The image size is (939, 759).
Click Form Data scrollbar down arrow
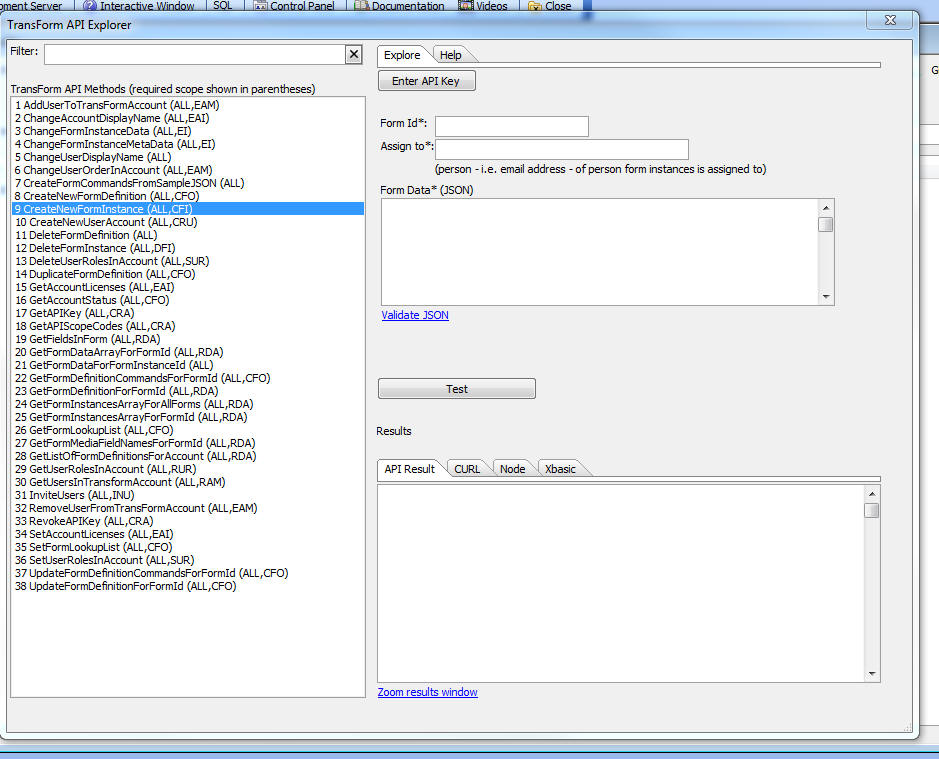coord(826,297)
